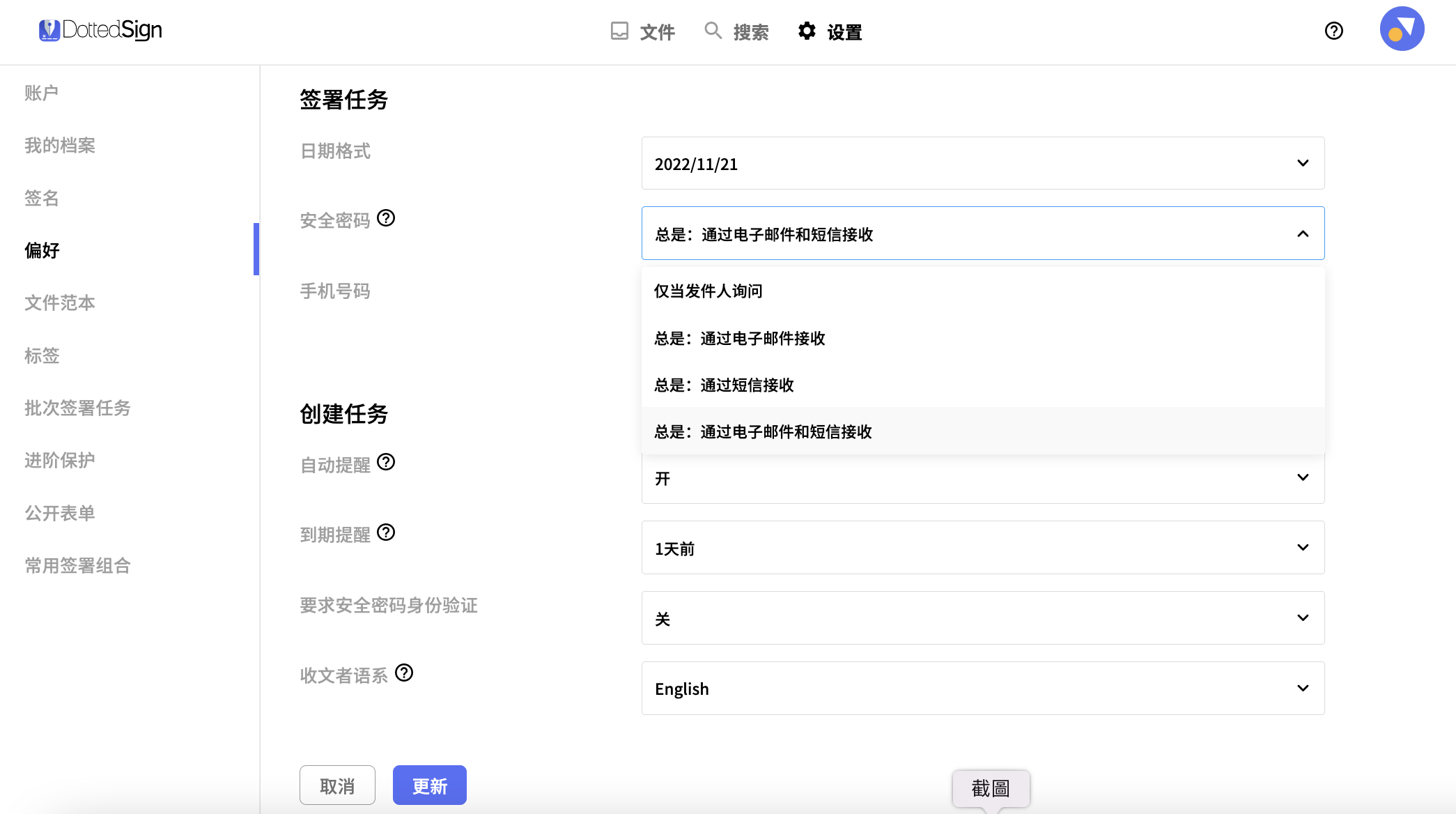Select option 总是：通过短信接收
Image resolution: width=1456 pixels, height=814 pixels.
click(983, 385)
